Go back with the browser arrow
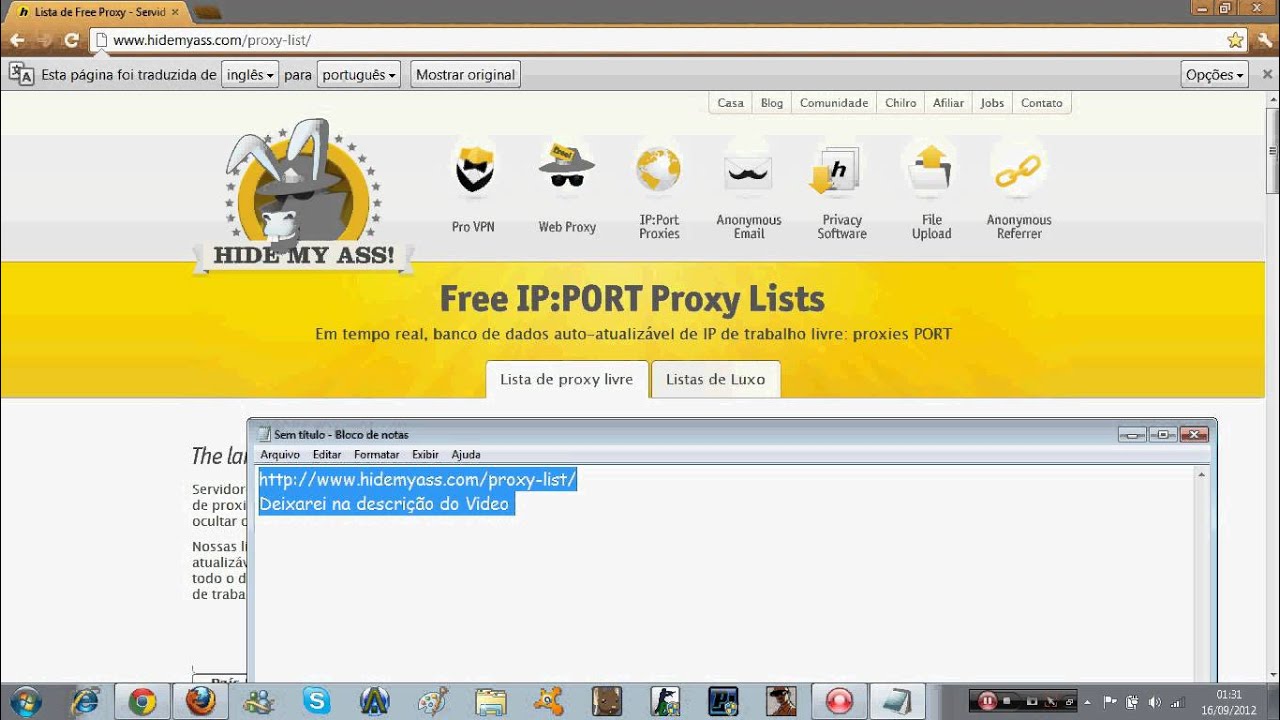 coord(17,40)
